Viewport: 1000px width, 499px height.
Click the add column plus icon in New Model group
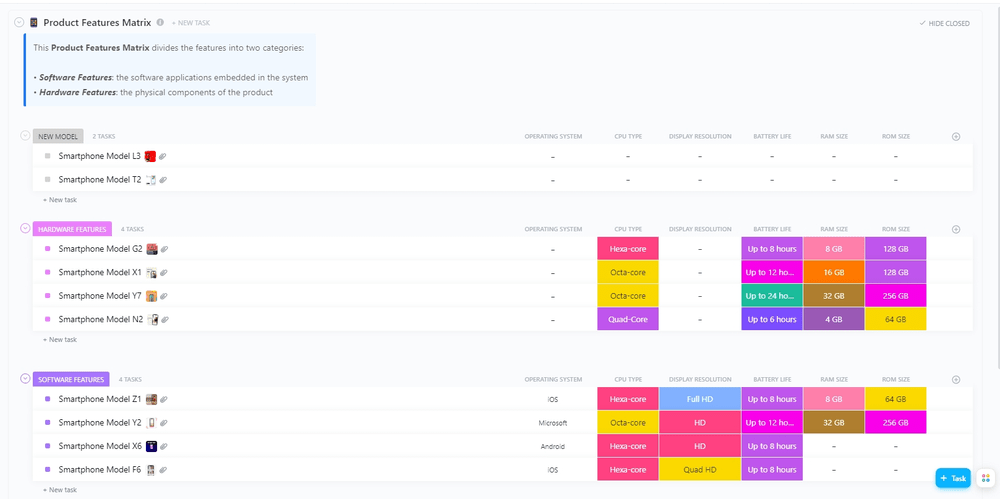955,136
